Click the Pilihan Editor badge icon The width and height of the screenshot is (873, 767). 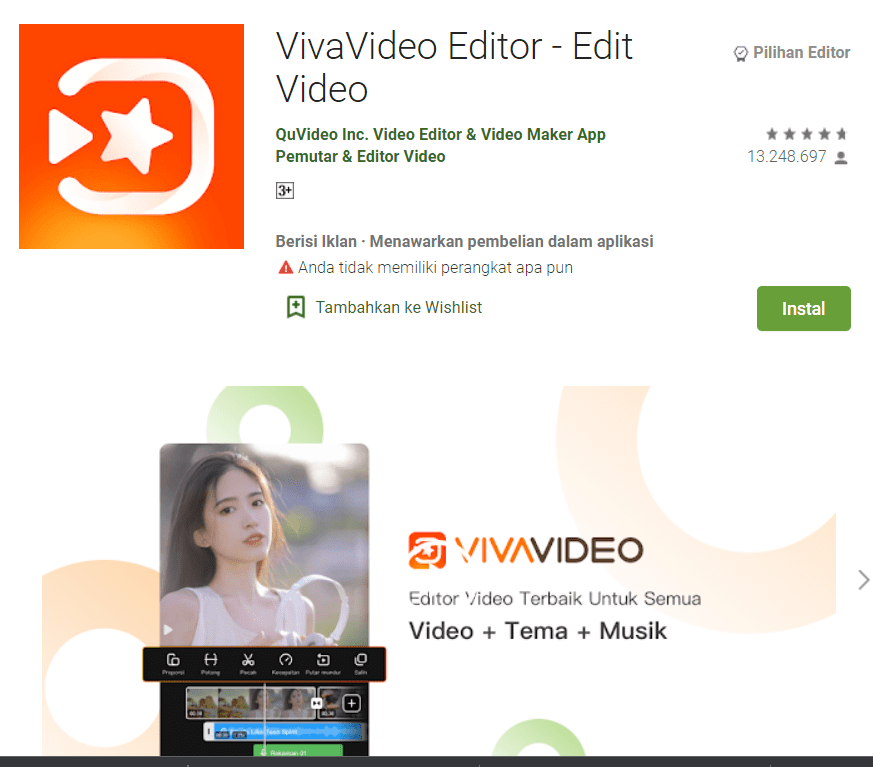point(740,53)
